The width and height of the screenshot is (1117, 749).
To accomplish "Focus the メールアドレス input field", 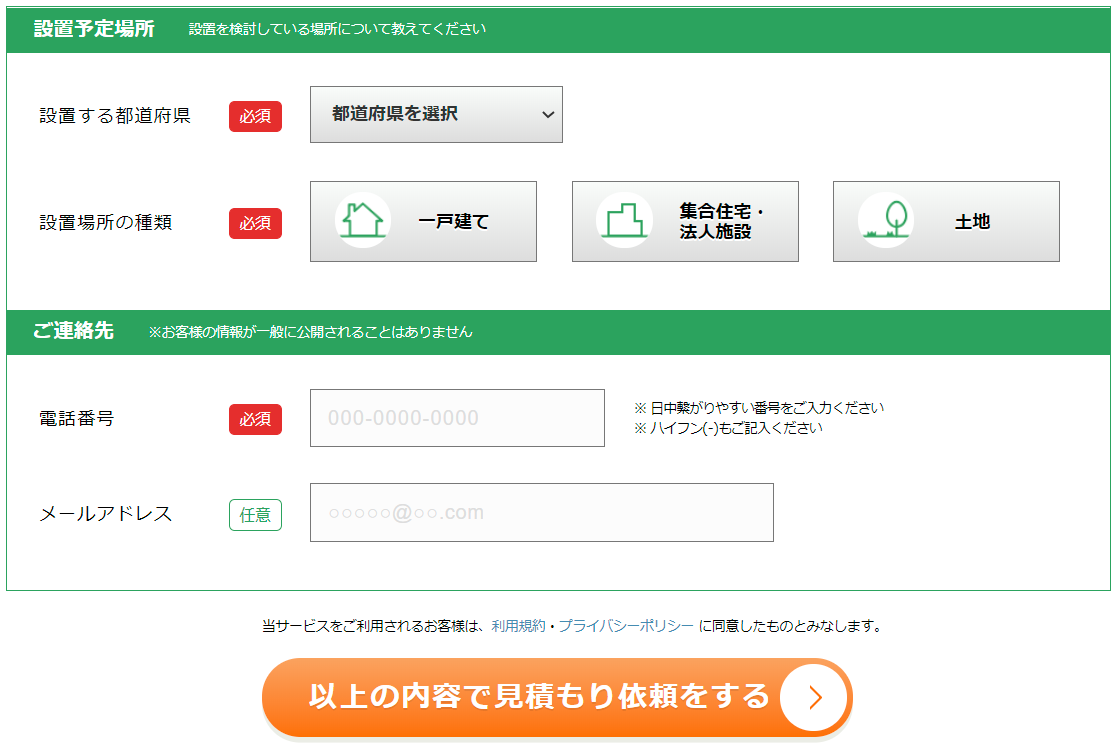I will [541, 512].
